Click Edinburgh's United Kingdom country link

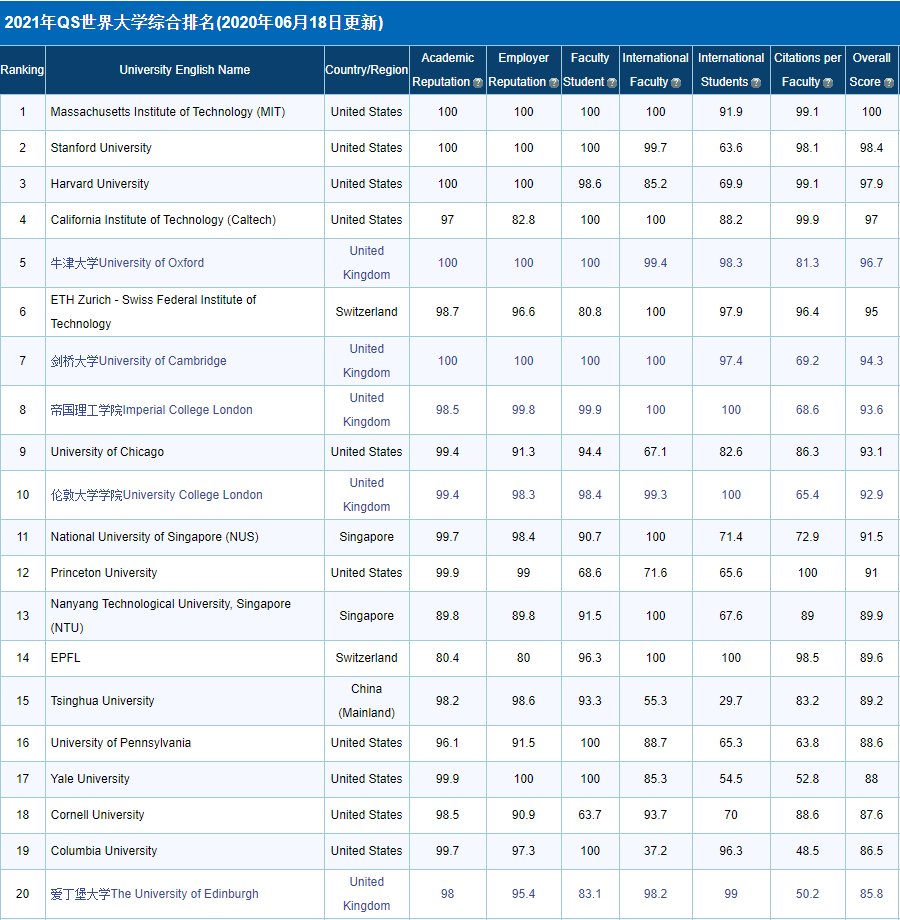[367, 894]
